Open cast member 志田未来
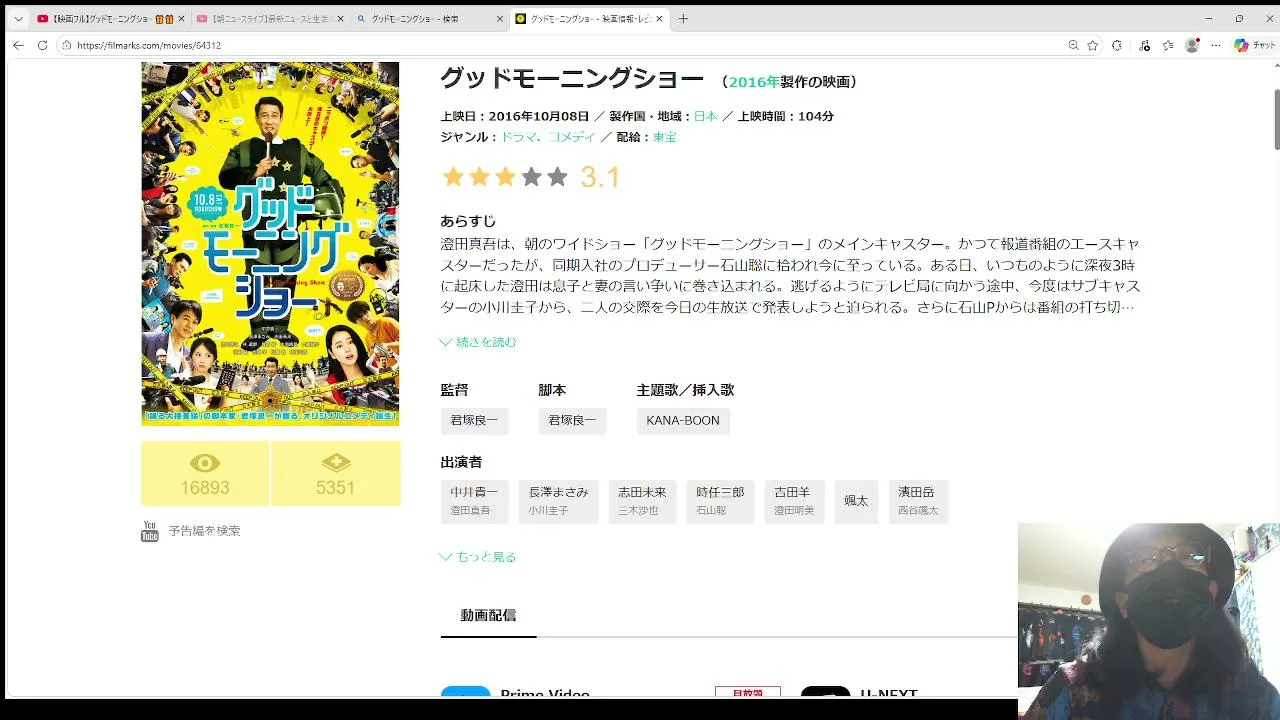 (x=642, y=501)
